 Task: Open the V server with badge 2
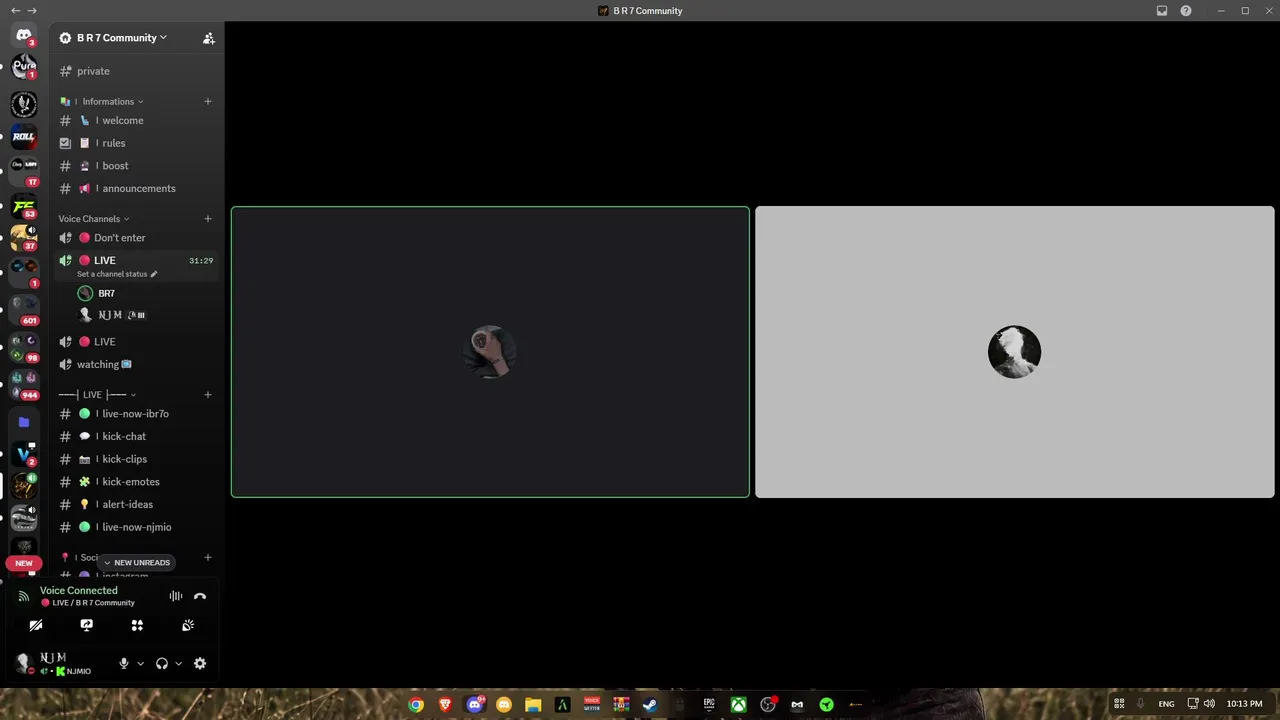point(24,454)
